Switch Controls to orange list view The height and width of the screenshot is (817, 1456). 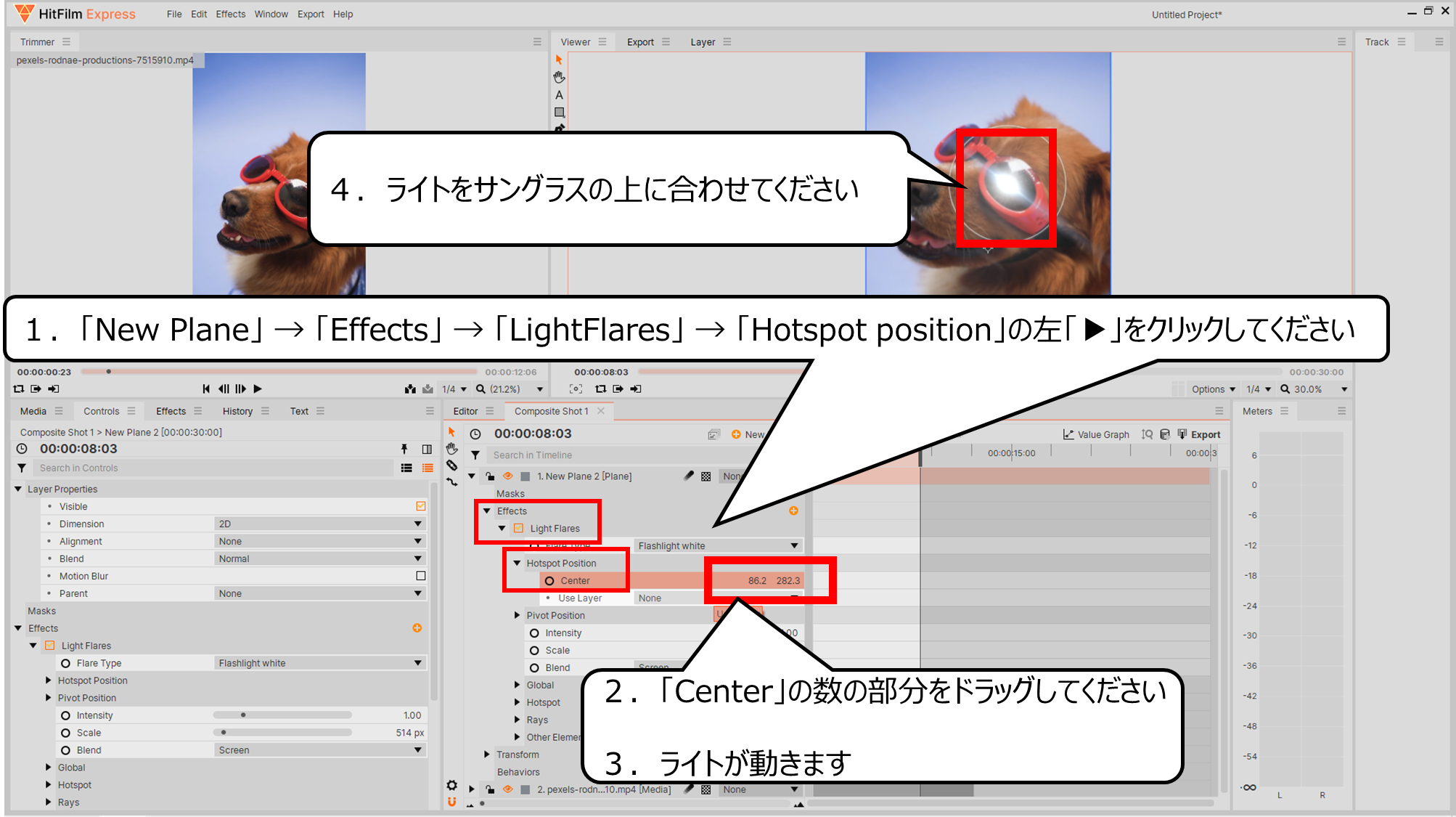pyautogui.click(x=428, y=468)
